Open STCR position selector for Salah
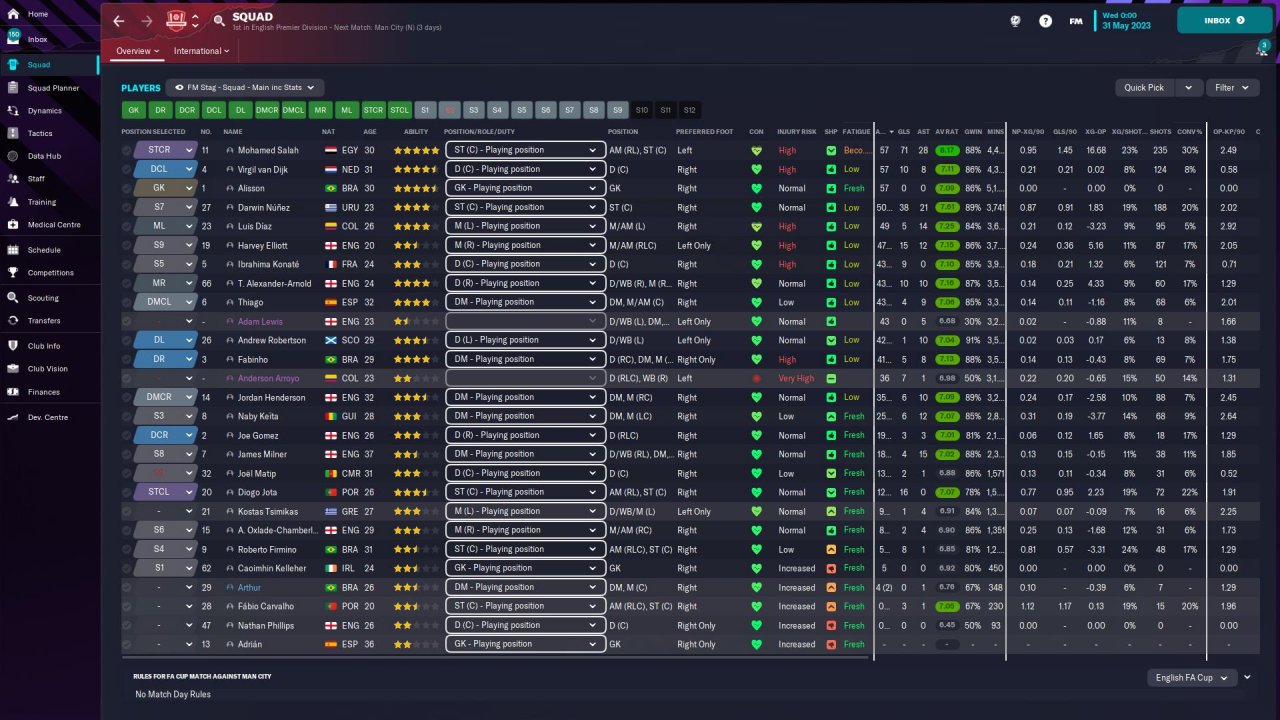This screenshot has width=1280, height=720. click(x=165, y=150)
